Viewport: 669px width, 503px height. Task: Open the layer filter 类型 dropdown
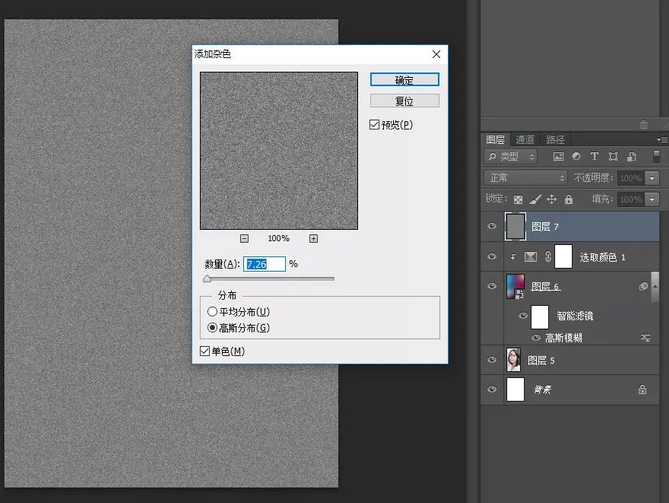tap(511, 157)
